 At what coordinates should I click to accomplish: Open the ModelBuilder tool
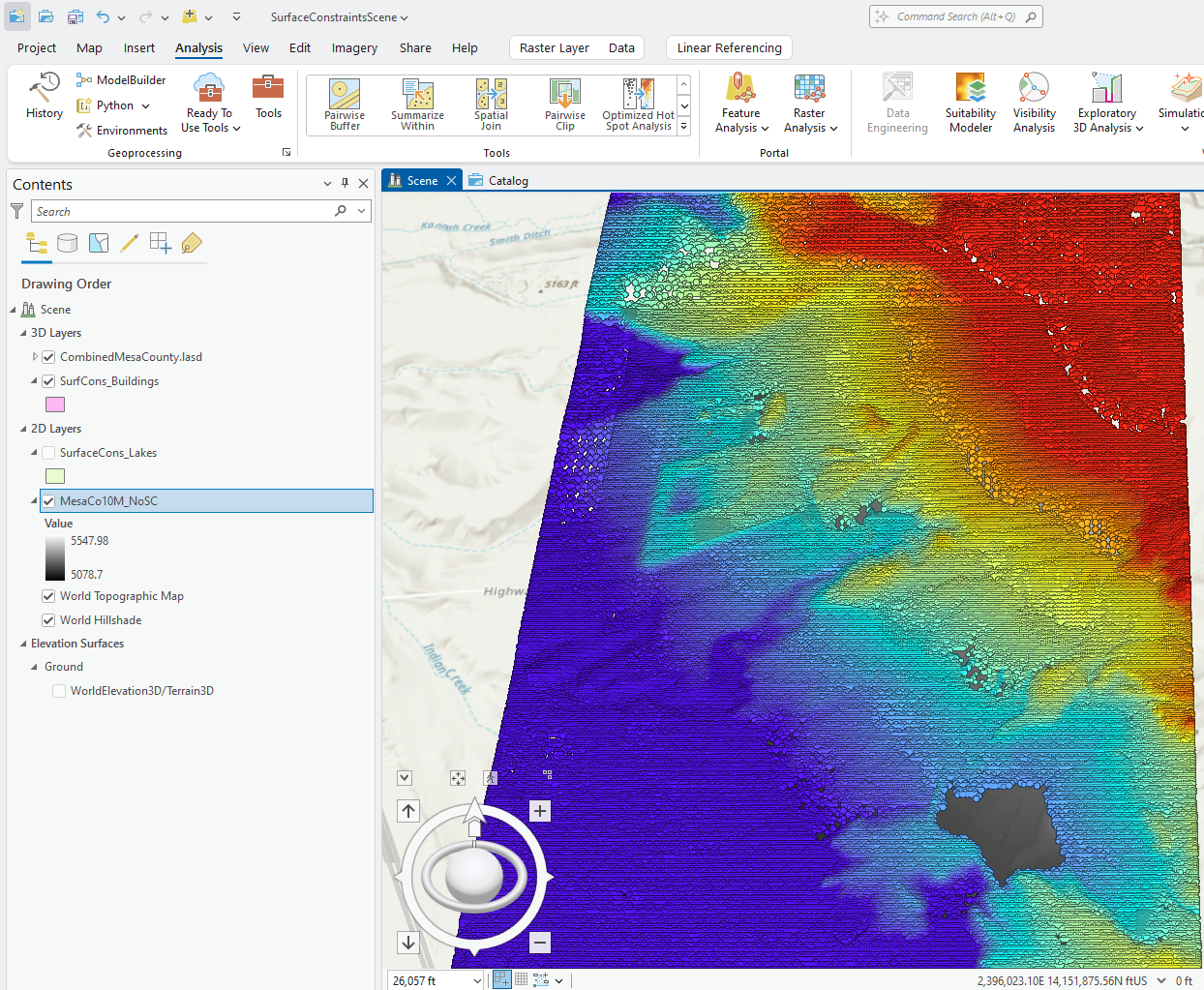(x=121, y=80)
